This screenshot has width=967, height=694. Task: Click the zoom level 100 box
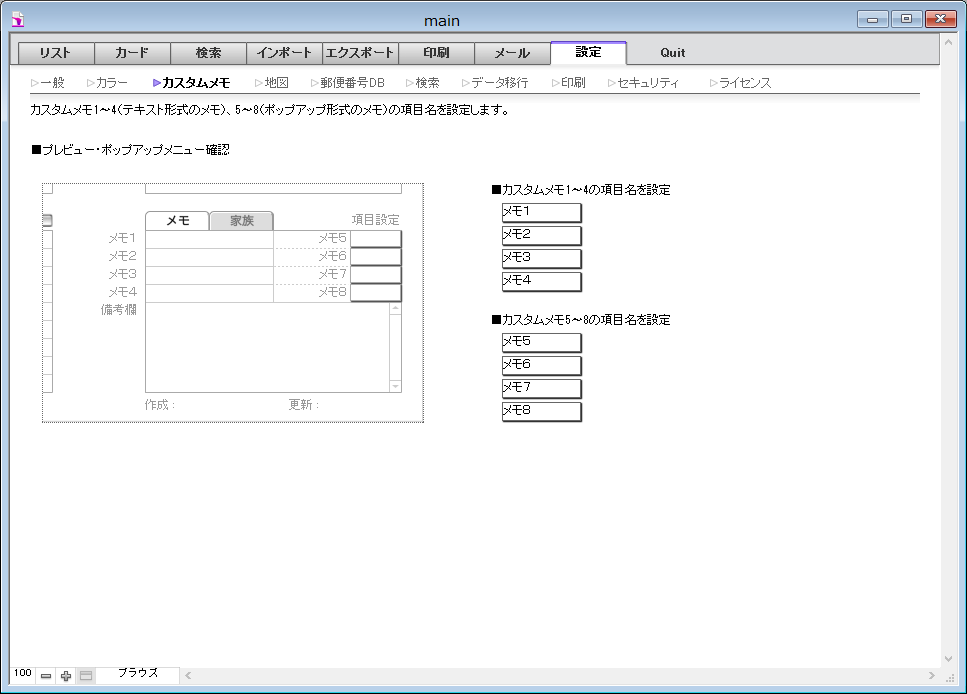23,674
